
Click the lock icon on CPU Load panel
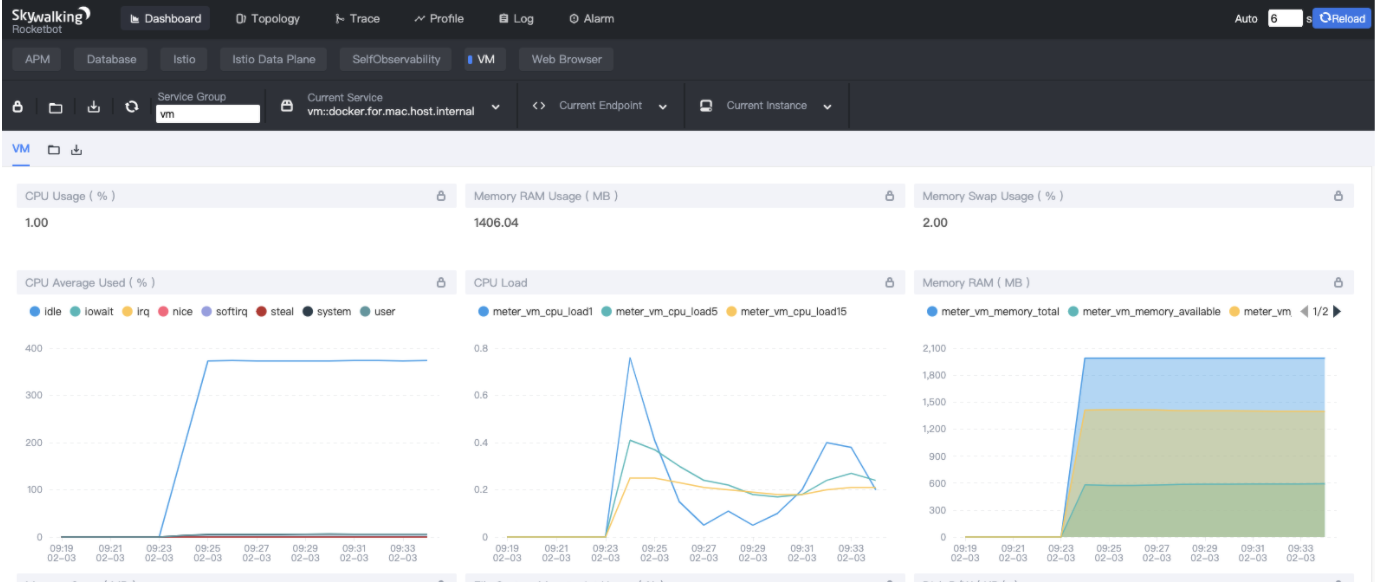click(x=889, y=283)
